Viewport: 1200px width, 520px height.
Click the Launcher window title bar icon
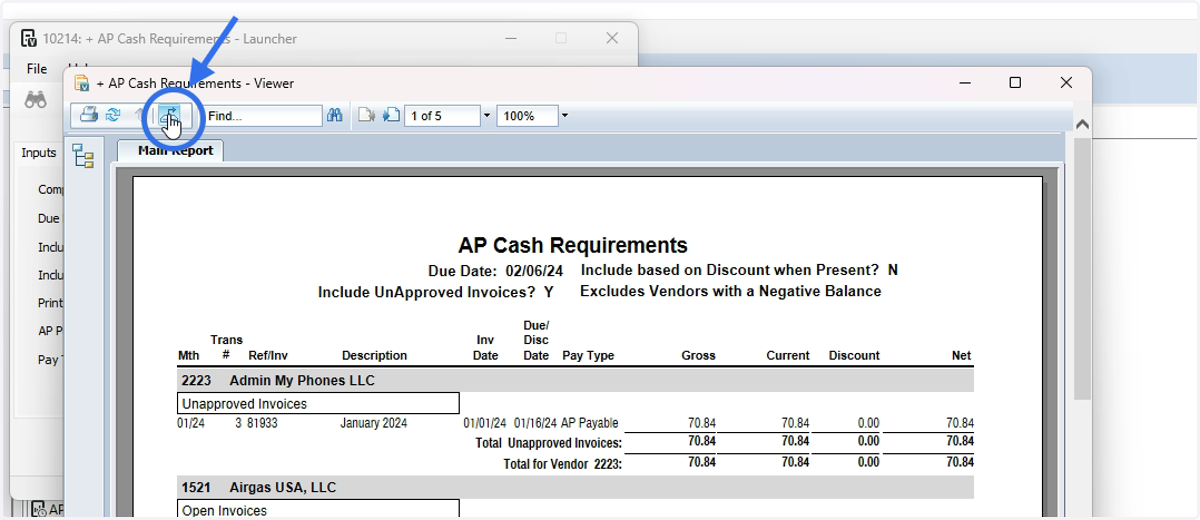pyautogui.click(x=29, y=38)
